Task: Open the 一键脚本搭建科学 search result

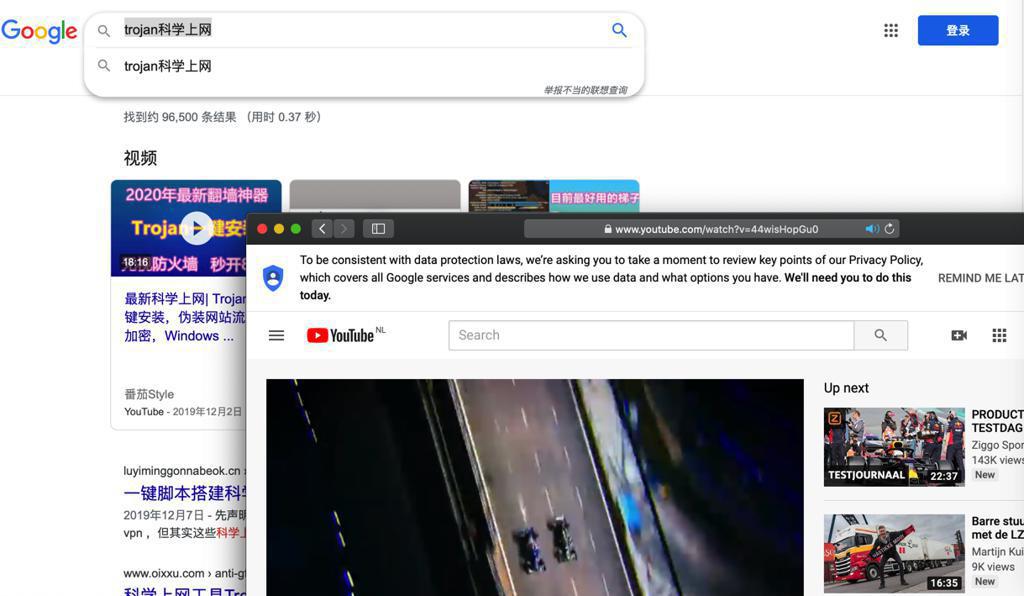Action: tap(185, 493)
